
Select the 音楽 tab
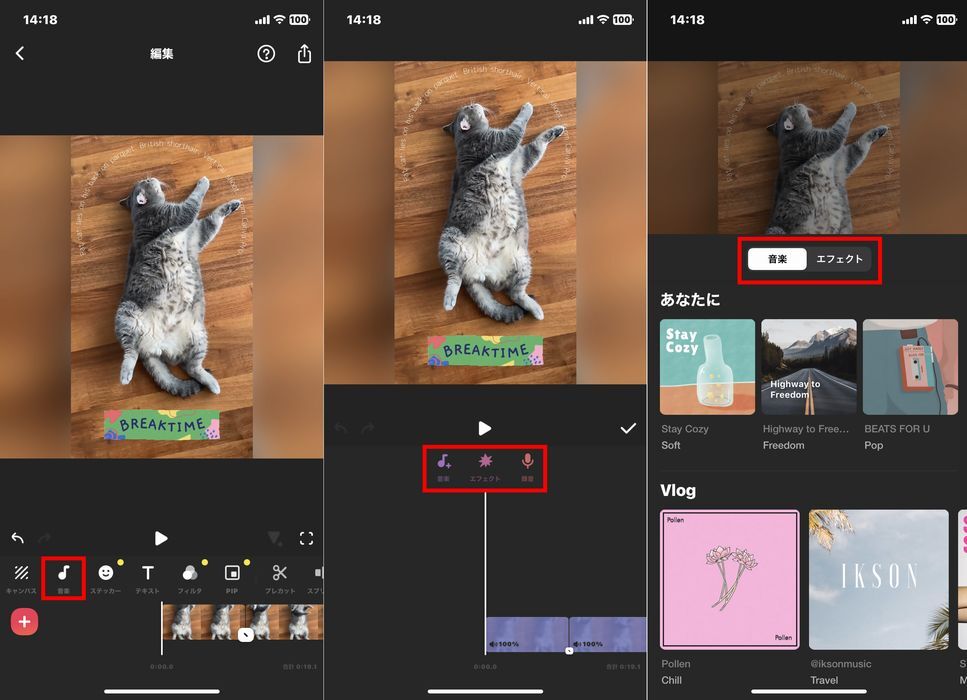click(777, 259)
